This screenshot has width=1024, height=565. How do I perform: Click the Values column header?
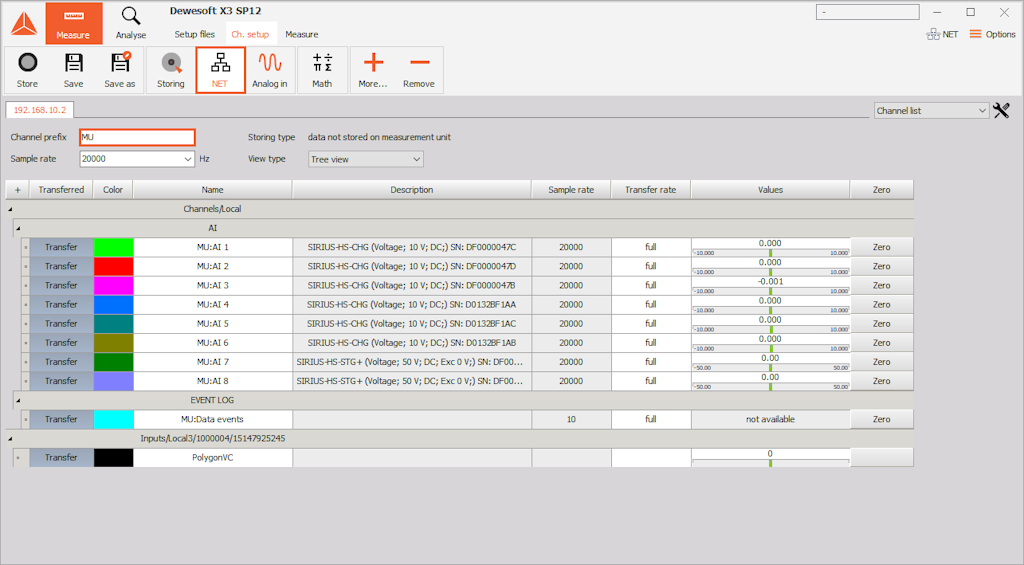coord(771,189)
